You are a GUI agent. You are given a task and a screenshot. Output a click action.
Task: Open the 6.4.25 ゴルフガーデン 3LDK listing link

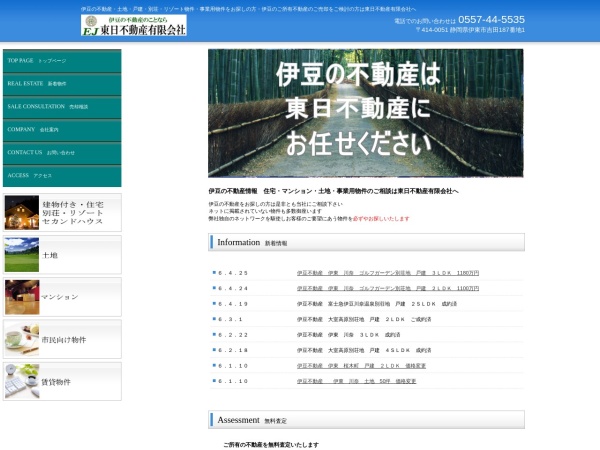[388, 273]
